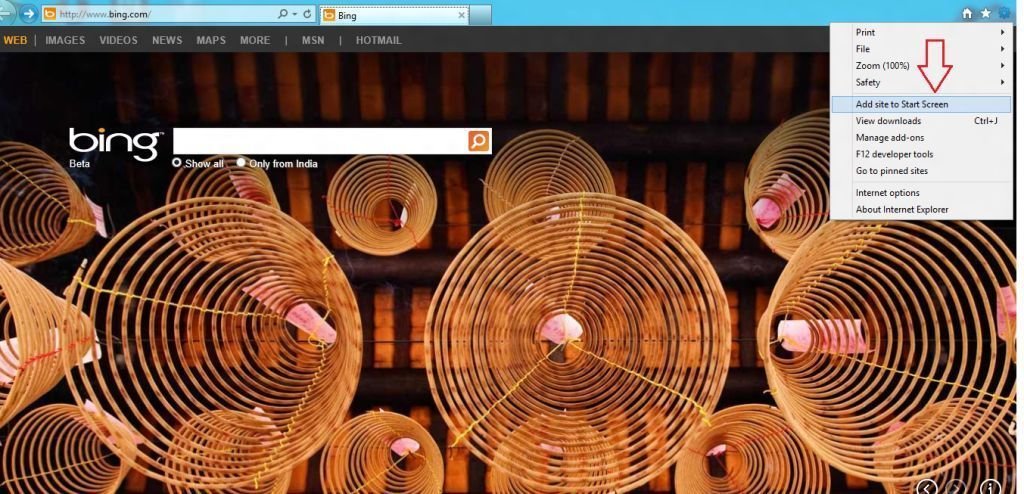Select the Show all radio button
This screenshot has width=1024, height=494.
pyautogui.click(x=176, y=163)
